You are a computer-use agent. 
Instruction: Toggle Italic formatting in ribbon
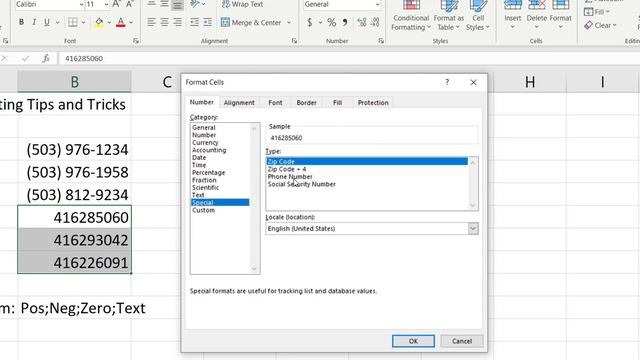pos(34,22)
